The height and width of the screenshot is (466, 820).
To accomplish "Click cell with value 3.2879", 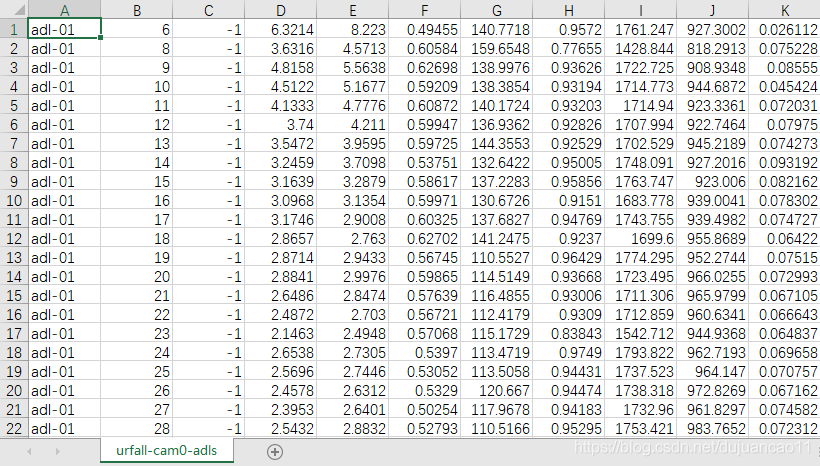I will tap(352, 181).
